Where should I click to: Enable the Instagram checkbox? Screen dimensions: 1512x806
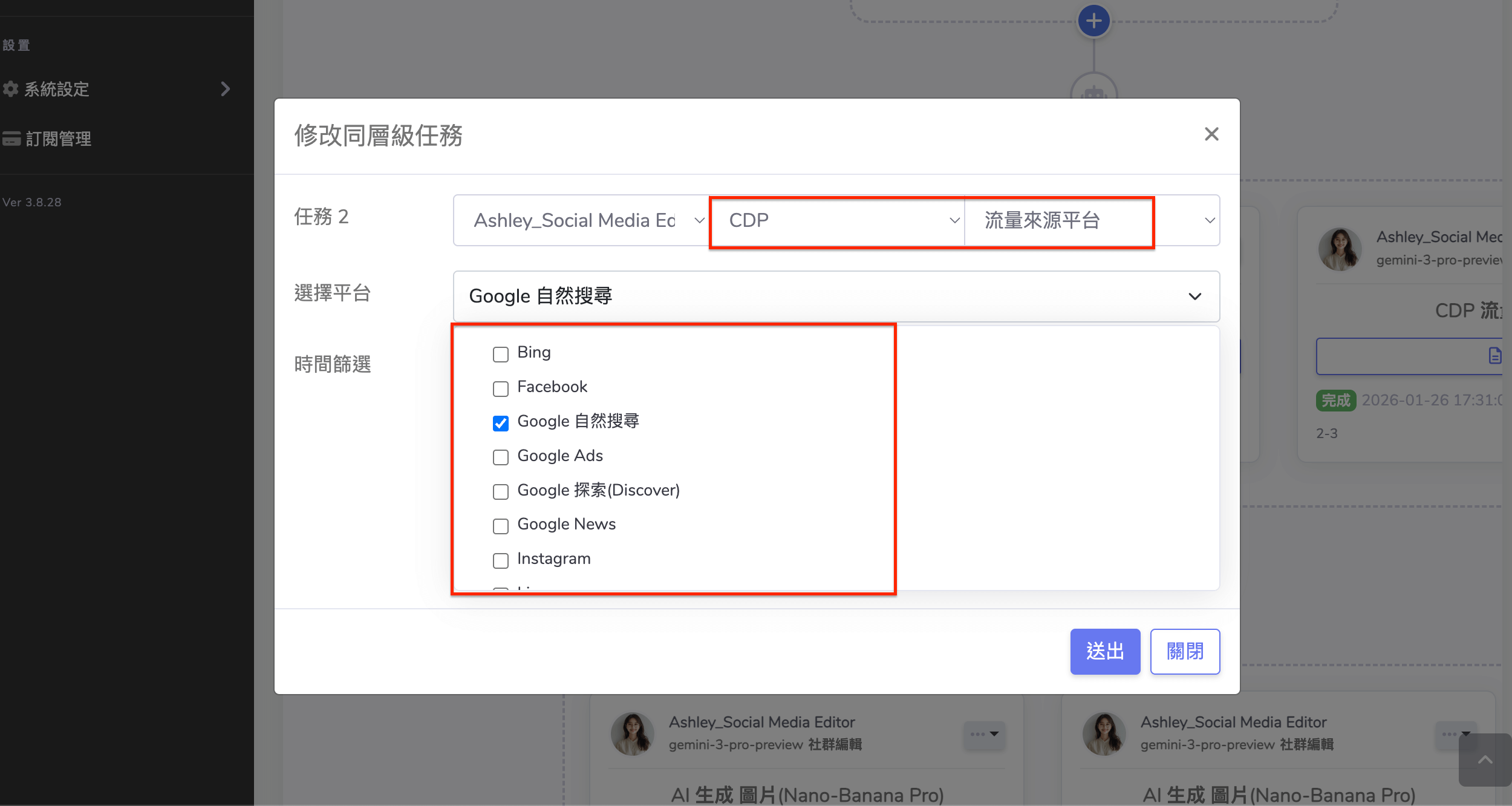(501, 560)
